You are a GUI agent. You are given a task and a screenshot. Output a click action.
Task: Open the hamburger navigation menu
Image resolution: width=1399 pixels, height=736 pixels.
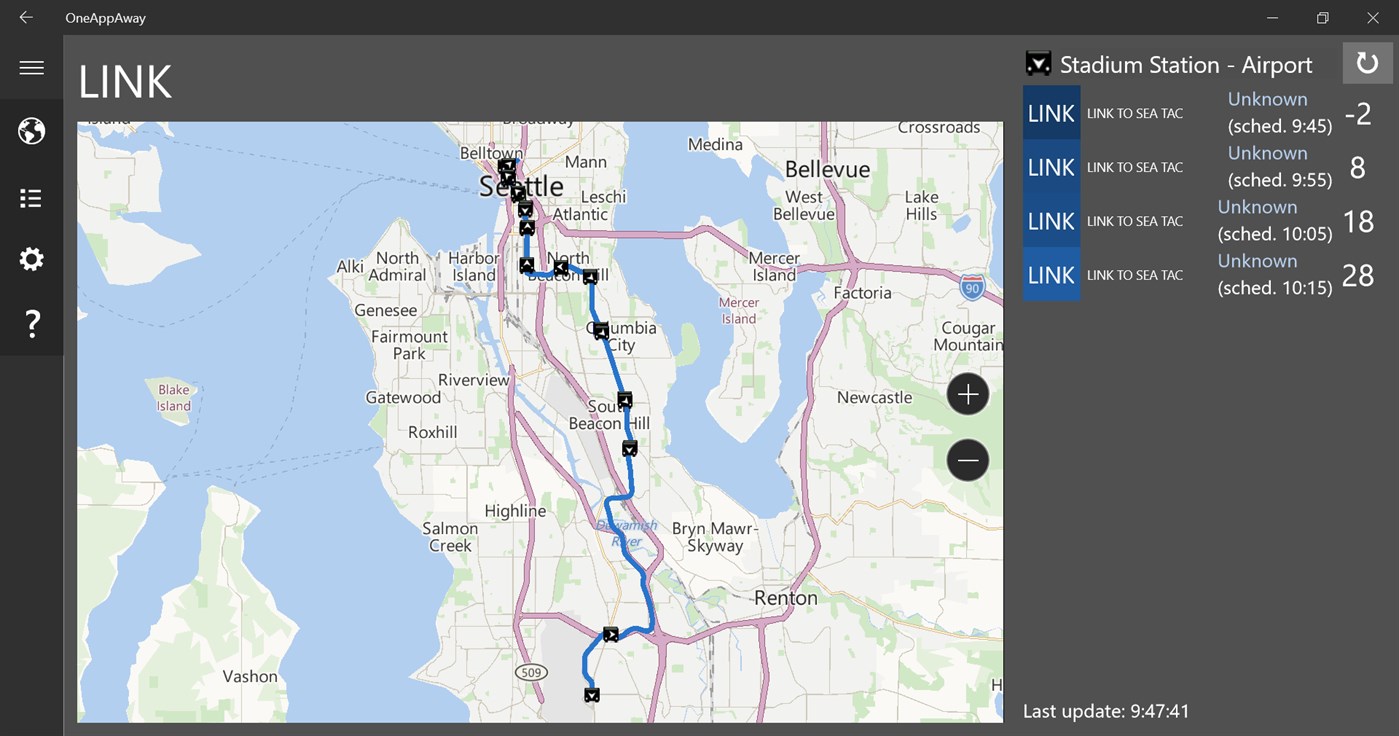pyautogui.click(x=31, y=68)
